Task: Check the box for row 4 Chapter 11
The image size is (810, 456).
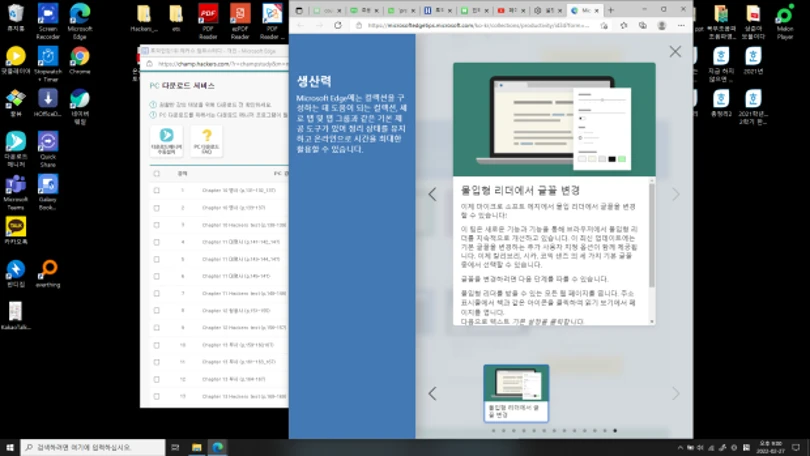Action: pyautogui.click(x=157, y=242)
